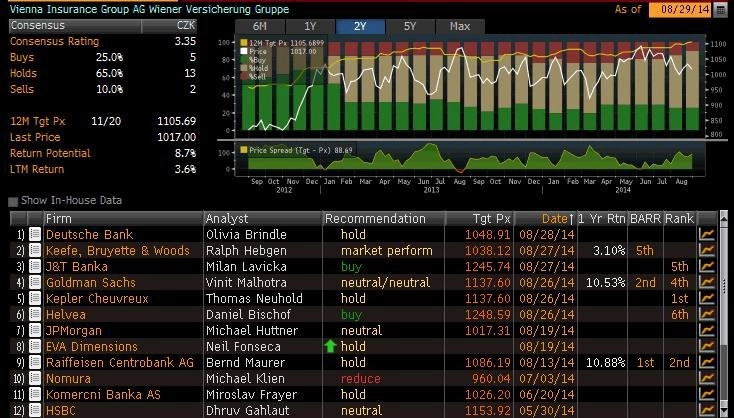Image resolution: width=734 pixels, height=418 pixels.
Task: Open the Keefe, Bruyette & Woods document icon
Action: 35,250
